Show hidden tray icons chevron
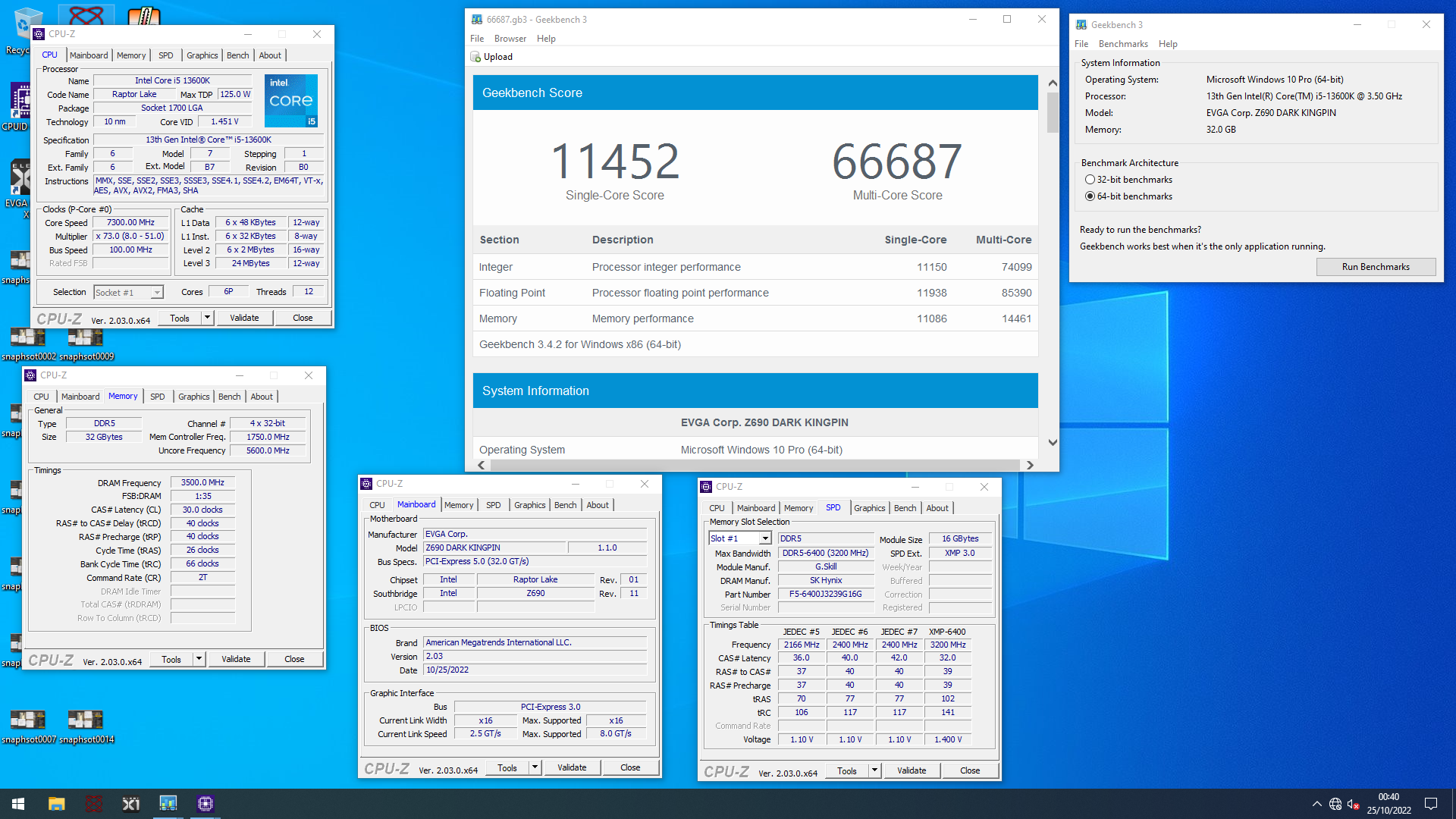Screen dimensions: 1456x819 tap(1316, 804)
